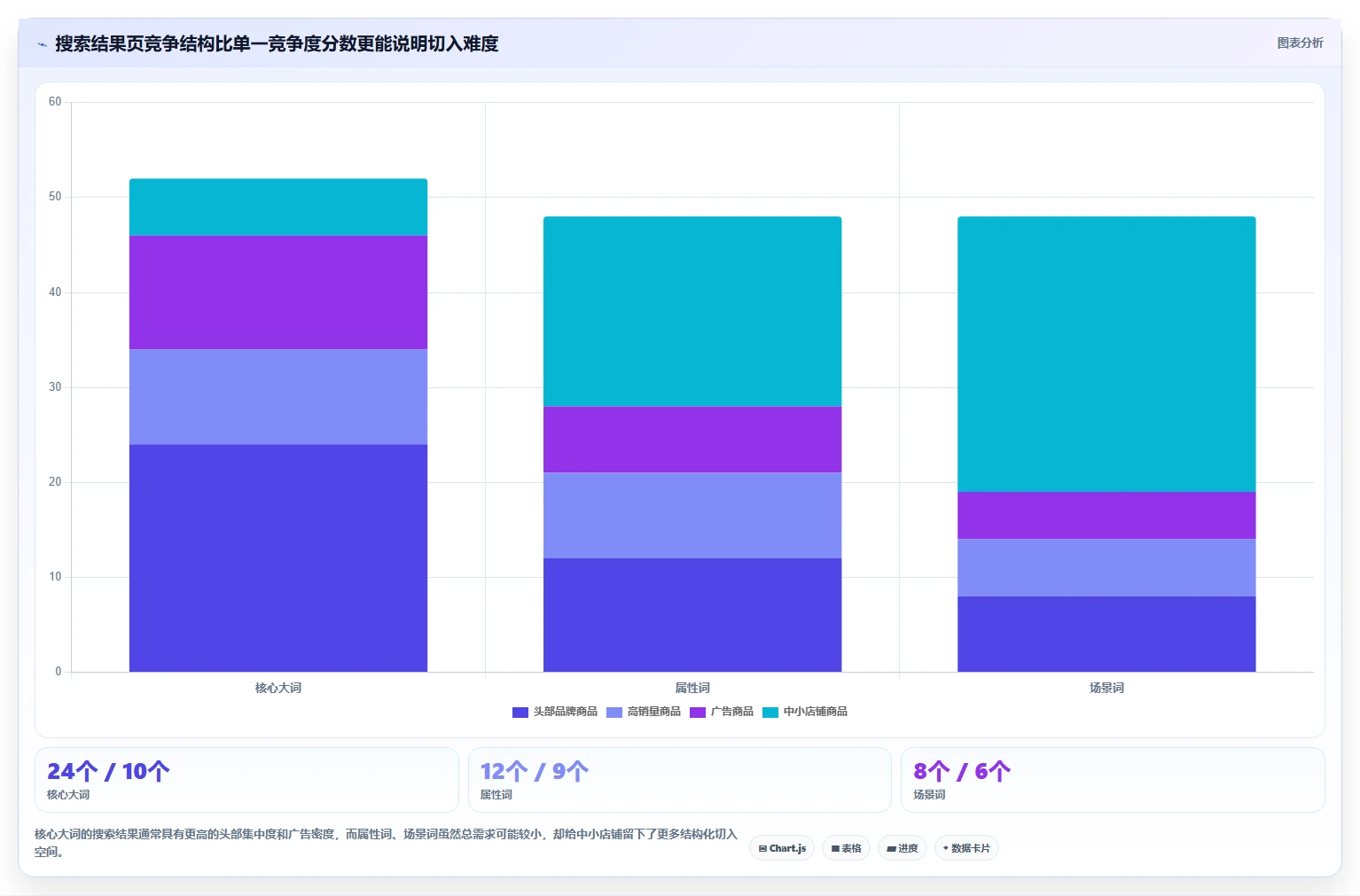Click the cyan 中小店铺 segment of 属性词 bar
Image resolution: width=1360 pixels, height=896 pixels.
[692, 311]
